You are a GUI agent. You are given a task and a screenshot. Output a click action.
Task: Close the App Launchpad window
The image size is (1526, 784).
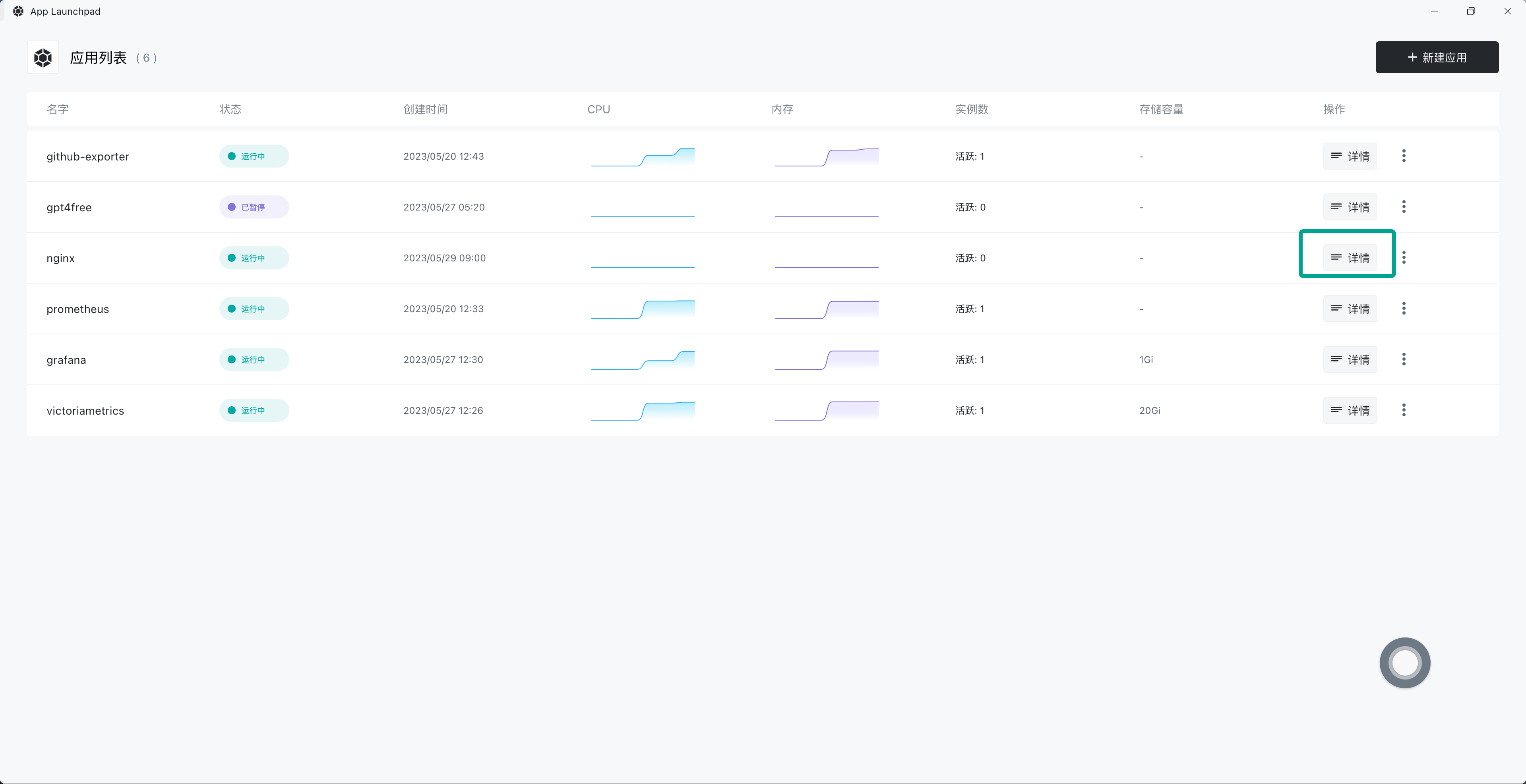[1508, 11]
